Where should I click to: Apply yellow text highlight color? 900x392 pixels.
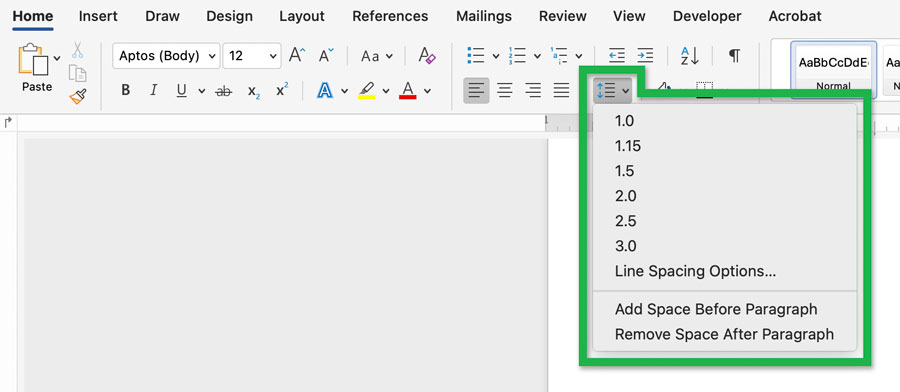tap(366, 91)
